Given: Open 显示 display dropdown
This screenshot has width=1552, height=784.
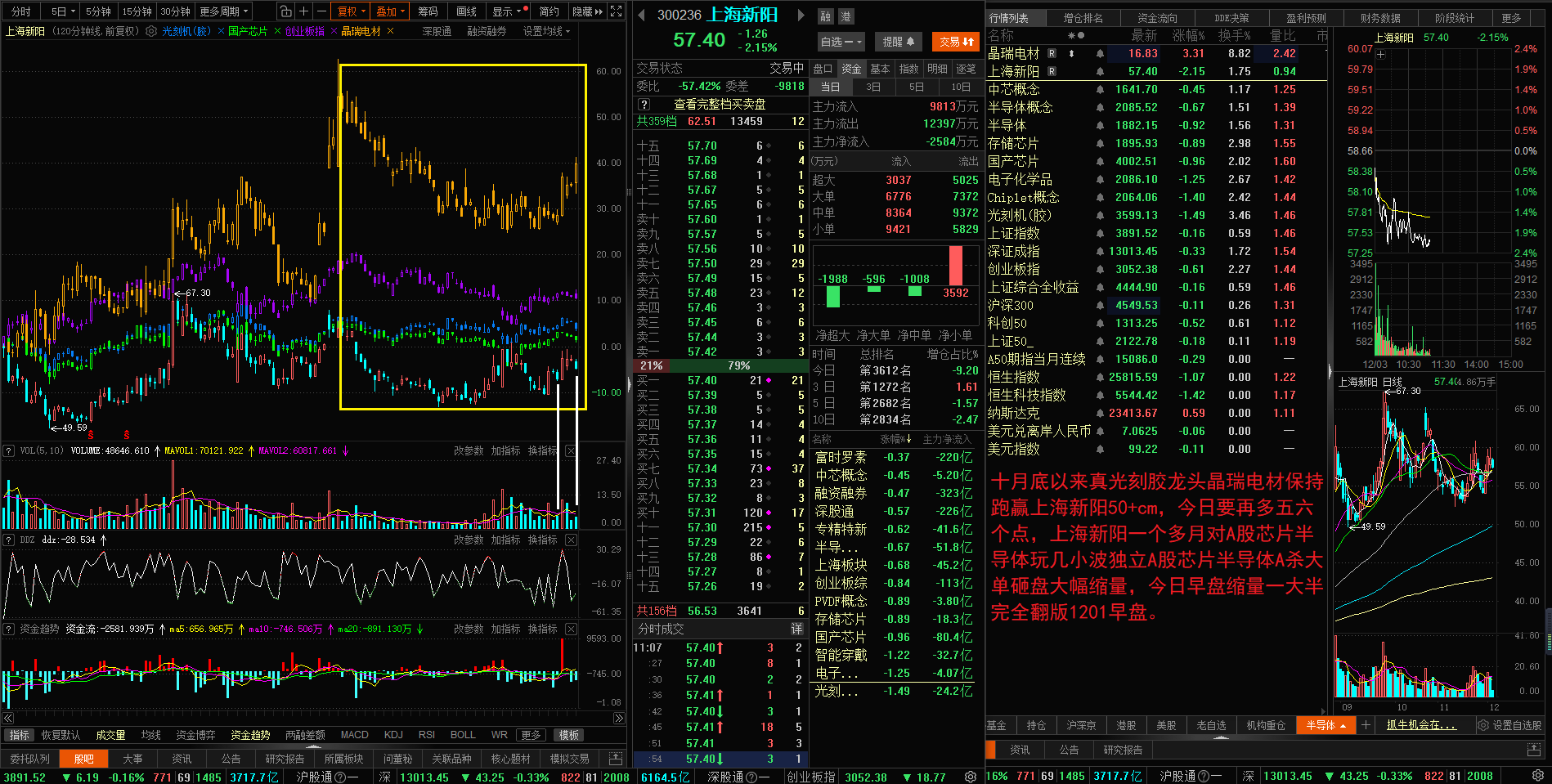Looking at the screenshot, I should point(507,11).
